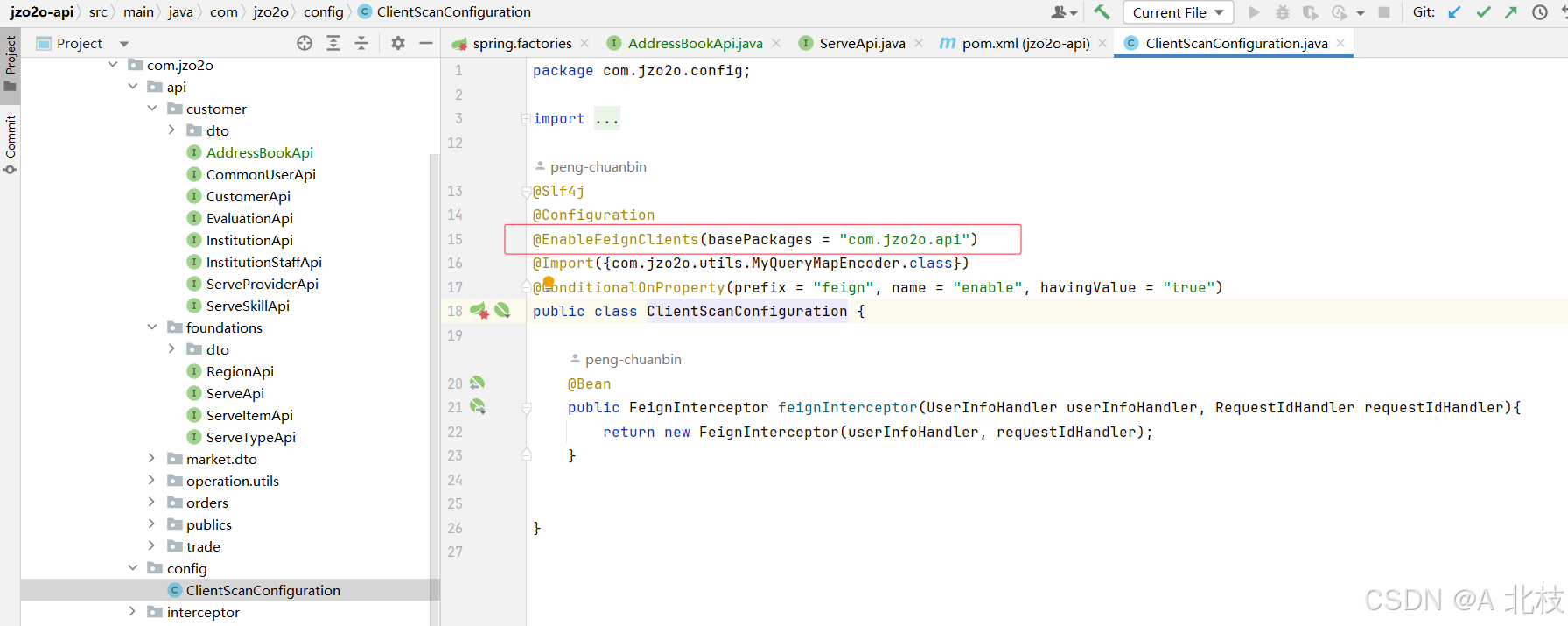The width and height of the screenshot is (1568, 626).
Task: Select opened file using the crosshair icon
Action: click(304, 43)
